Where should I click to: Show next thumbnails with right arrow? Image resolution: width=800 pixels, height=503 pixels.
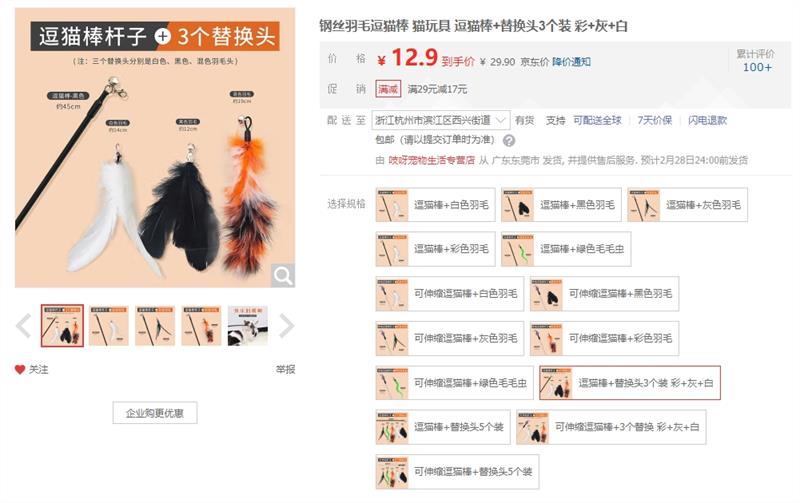click(287, 326)
